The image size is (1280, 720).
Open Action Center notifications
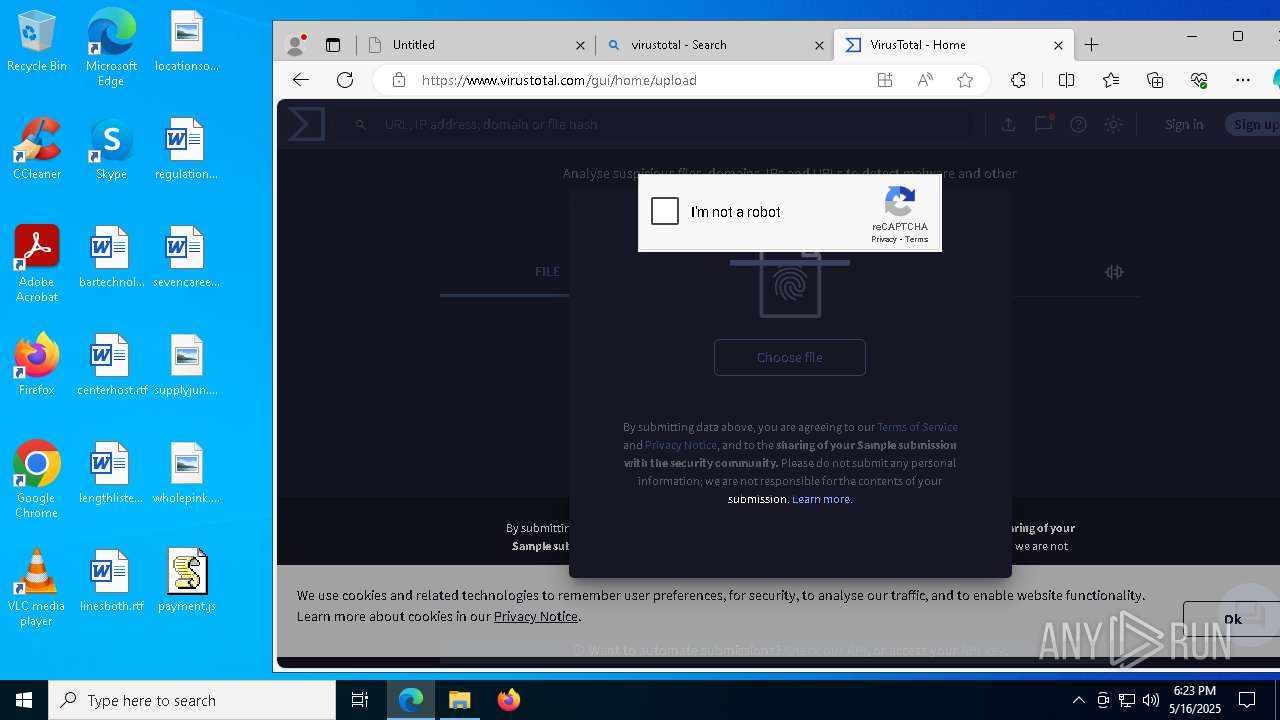pyautogui.click(x=1247, y=700)
